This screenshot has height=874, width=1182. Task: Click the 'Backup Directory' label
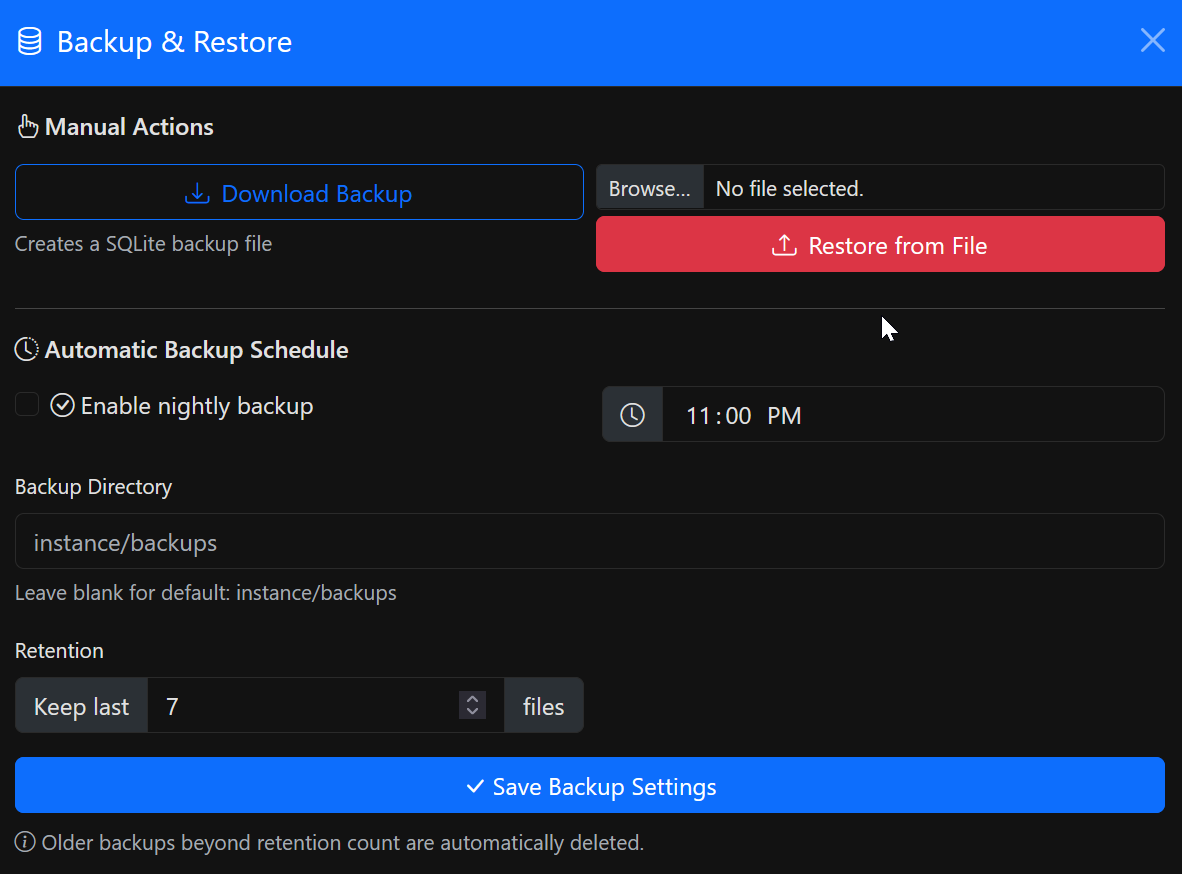93,486
